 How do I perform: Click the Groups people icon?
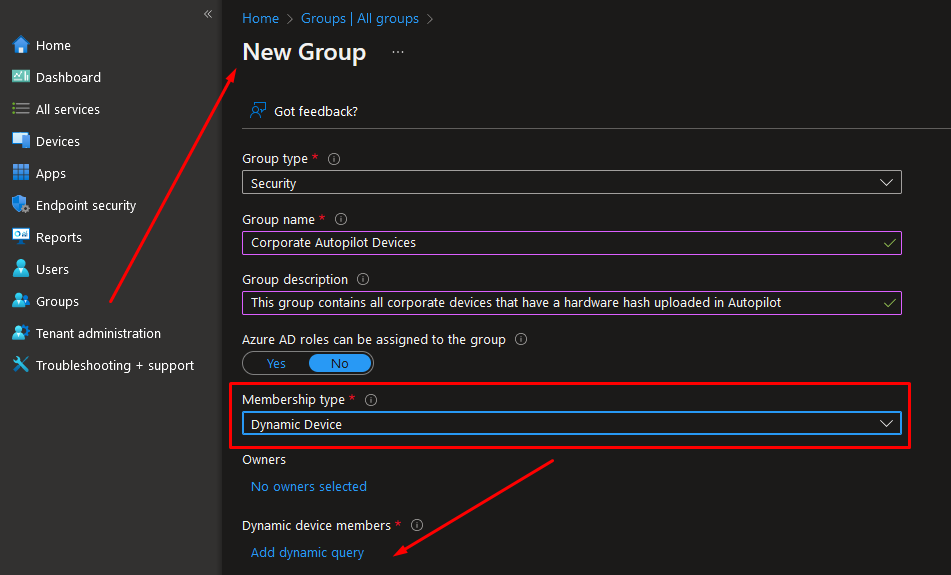(x=21, y=300)
